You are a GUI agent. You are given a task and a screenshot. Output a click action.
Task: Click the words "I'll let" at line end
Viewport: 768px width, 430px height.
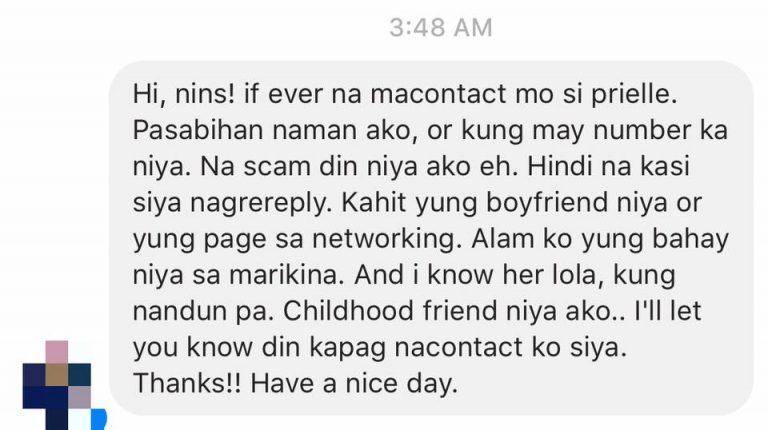668,311
